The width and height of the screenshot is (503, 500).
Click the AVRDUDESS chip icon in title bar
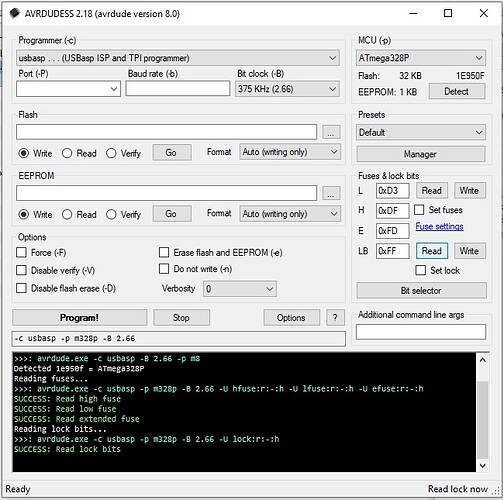(14, 13)
